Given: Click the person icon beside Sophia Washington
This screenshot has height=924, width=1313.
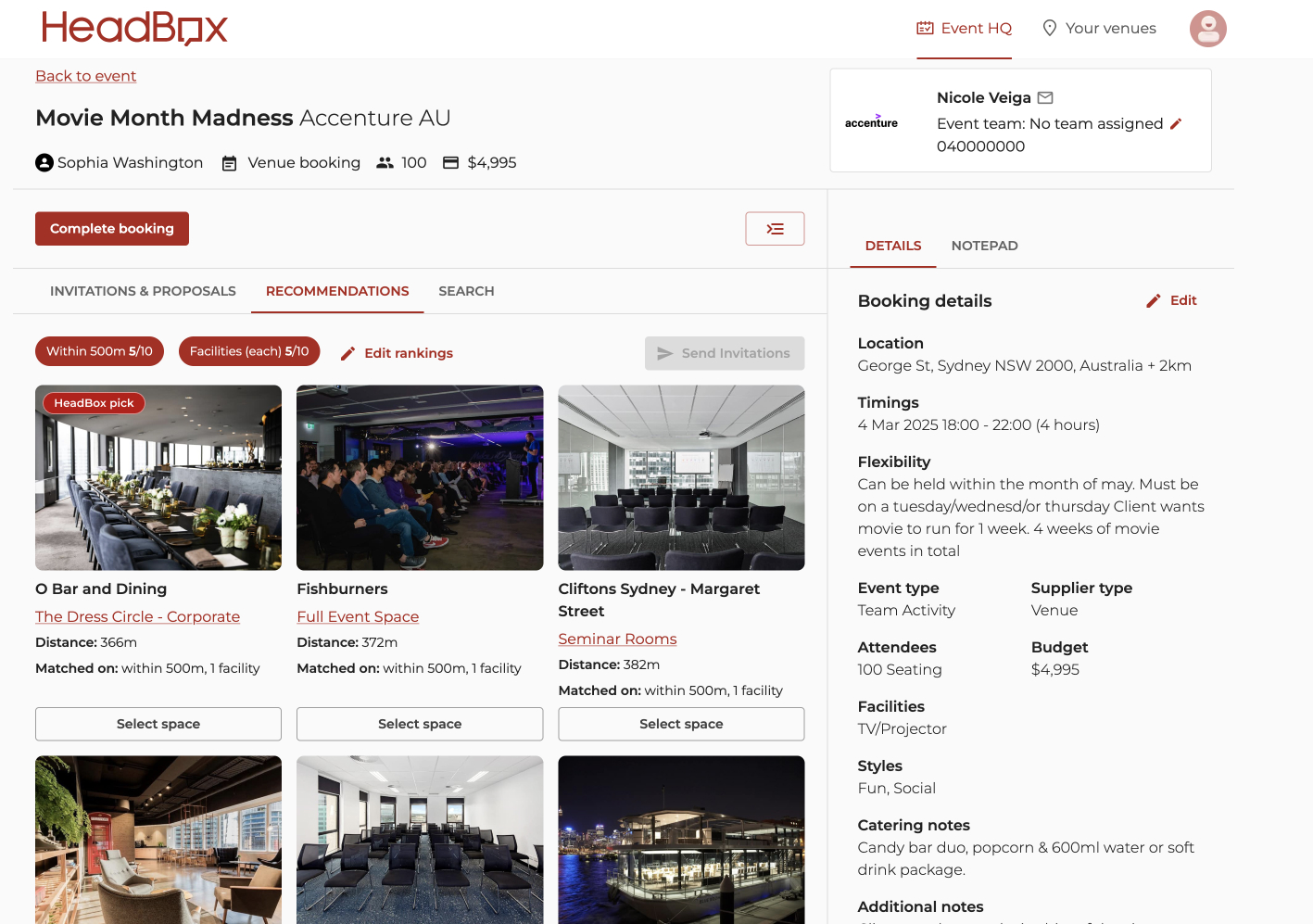Looking at the screenshot, I should tap(44, 162).
